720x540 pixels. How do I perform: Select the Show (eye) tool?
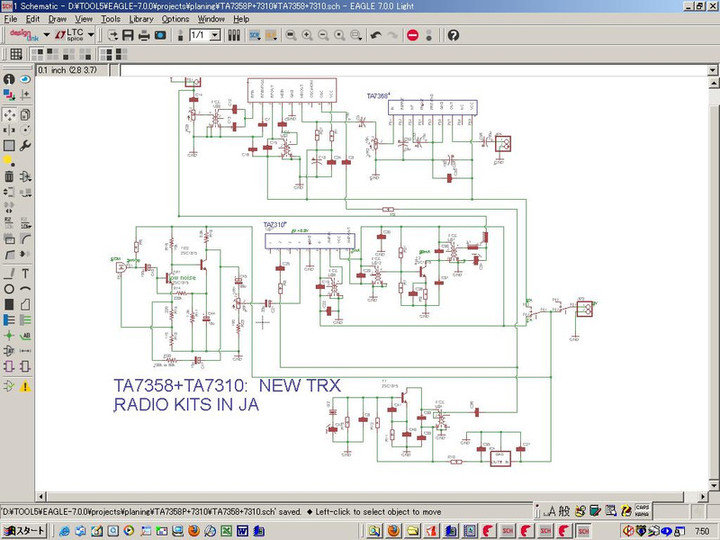(x=25, y=79)
